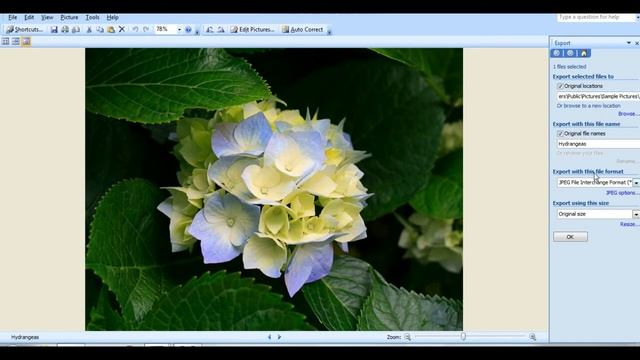
Task: Click the Cut scissors icon
Action: tap(89, 29)
